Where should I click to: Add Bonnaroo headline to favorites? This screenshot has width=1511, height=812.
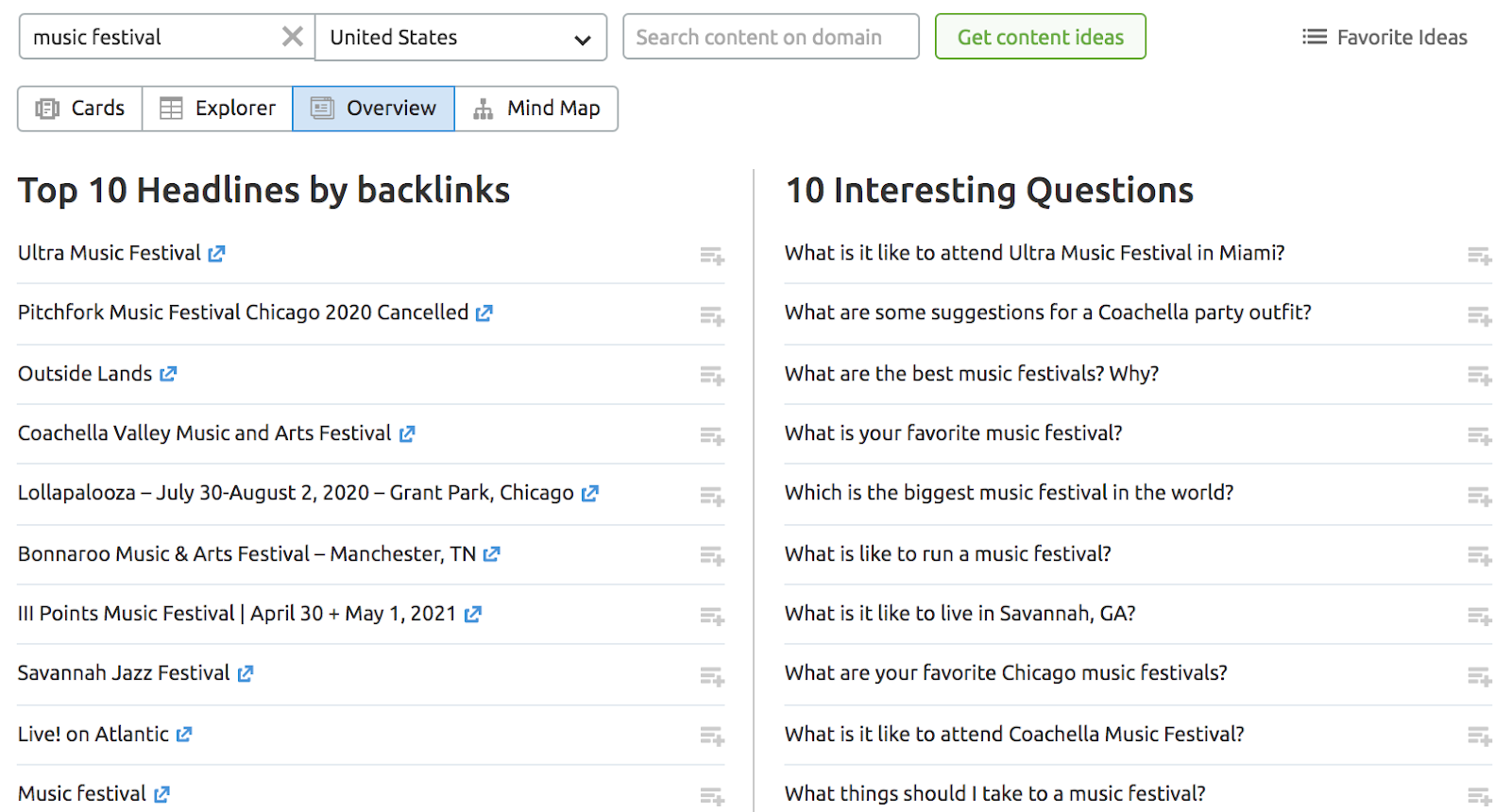(x=712, y=556)
